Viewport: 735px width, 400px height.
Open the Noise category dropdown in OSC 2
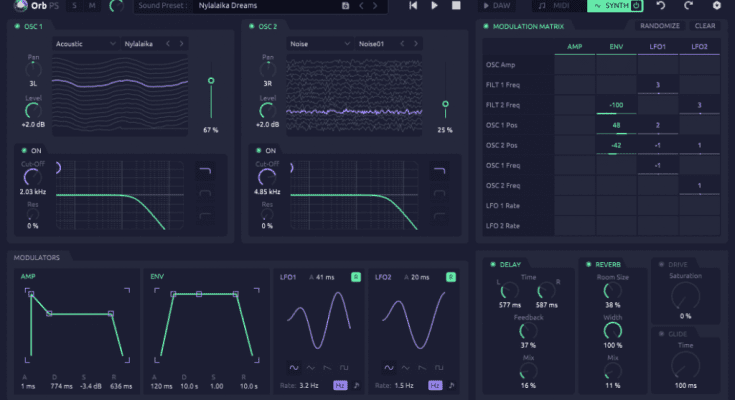(318, 44)
